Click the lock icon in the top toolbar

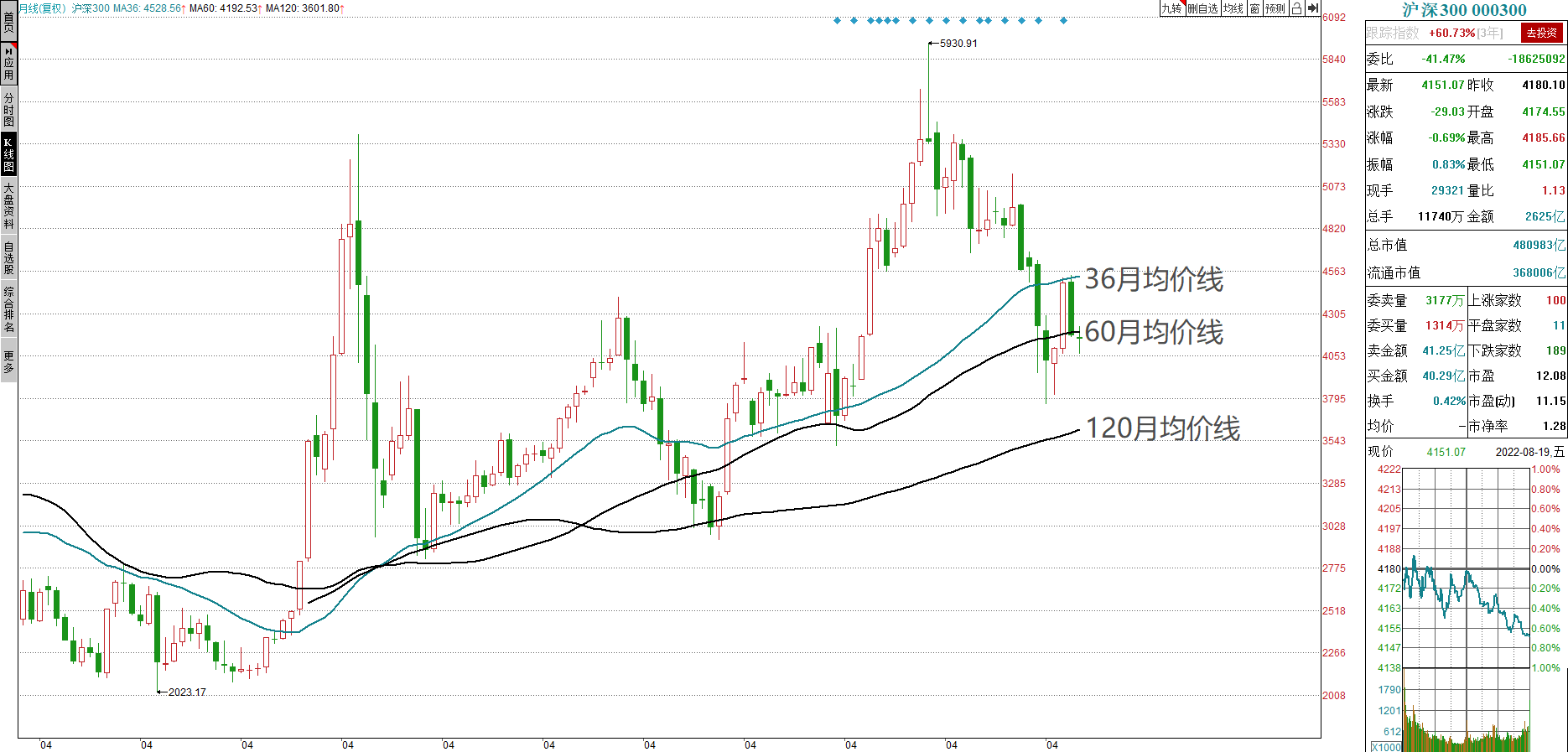[1296, 8]
